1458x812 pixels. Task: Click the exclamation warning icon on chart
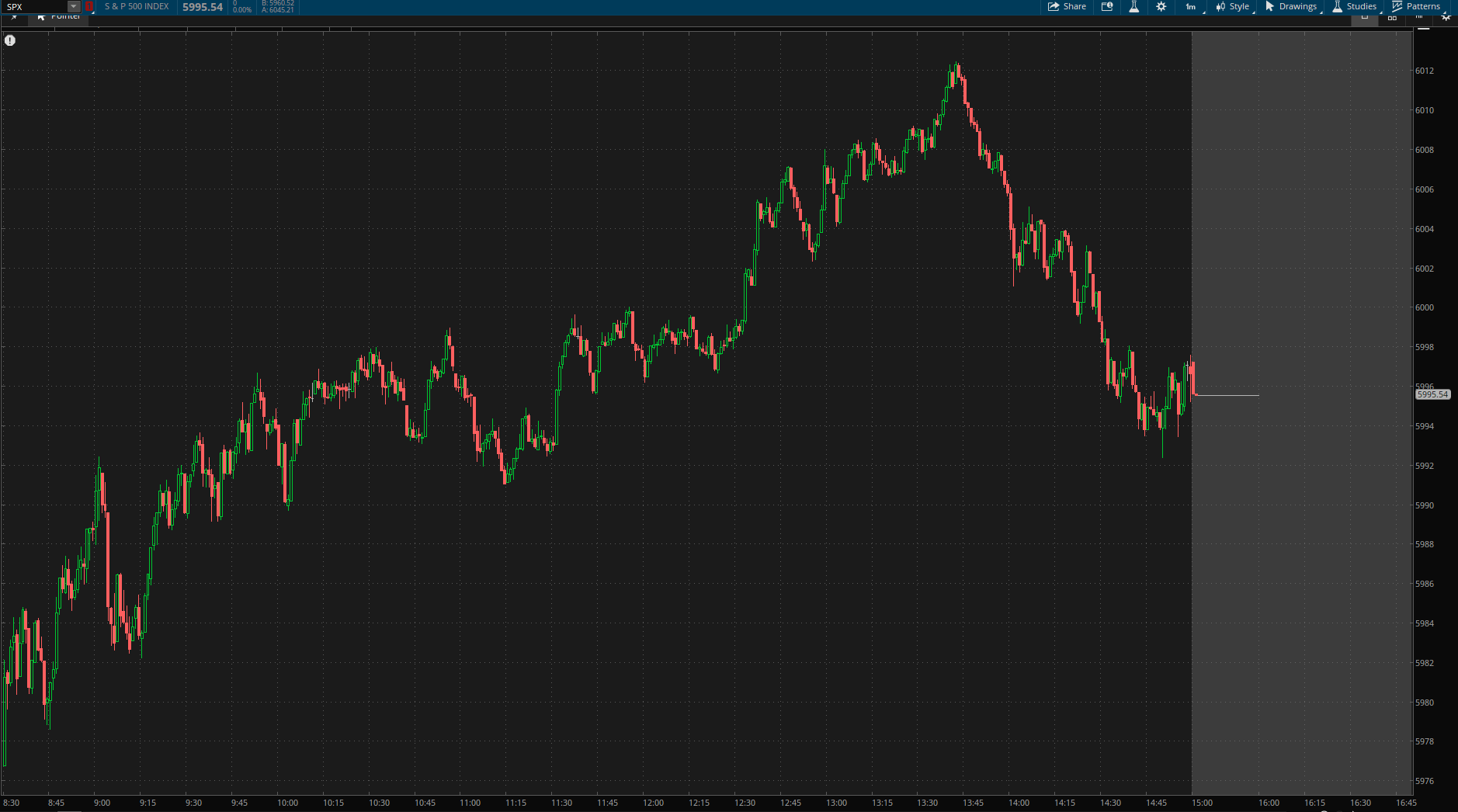(10, 40)
